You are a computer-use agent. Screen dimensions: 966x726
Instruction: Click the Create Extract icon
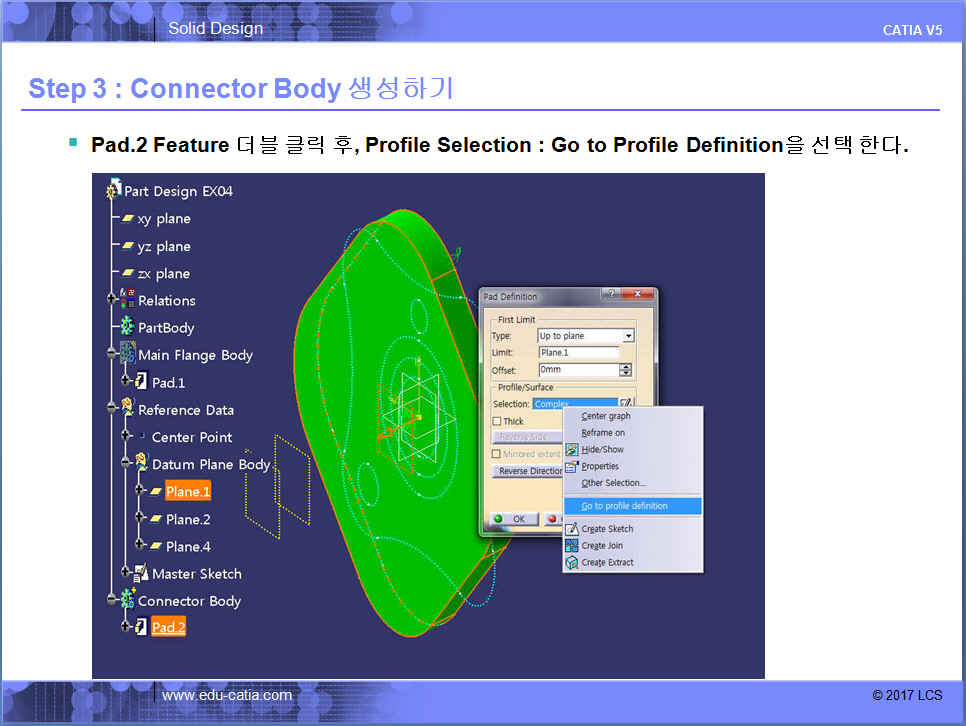point(572,563)
